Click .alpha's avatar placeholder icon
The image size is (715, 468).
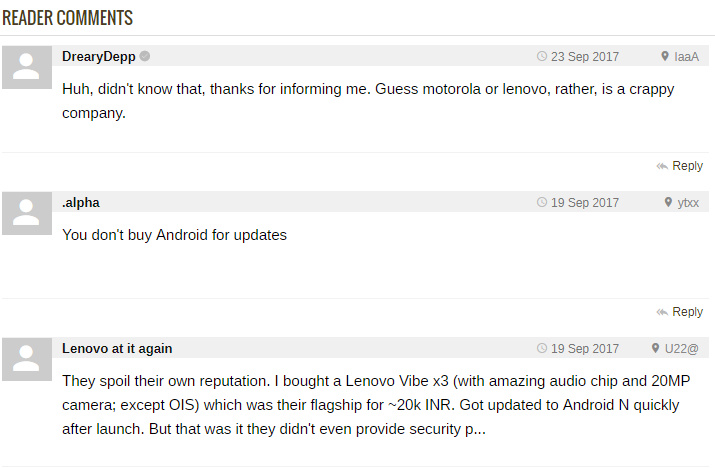tap(27, 214)
